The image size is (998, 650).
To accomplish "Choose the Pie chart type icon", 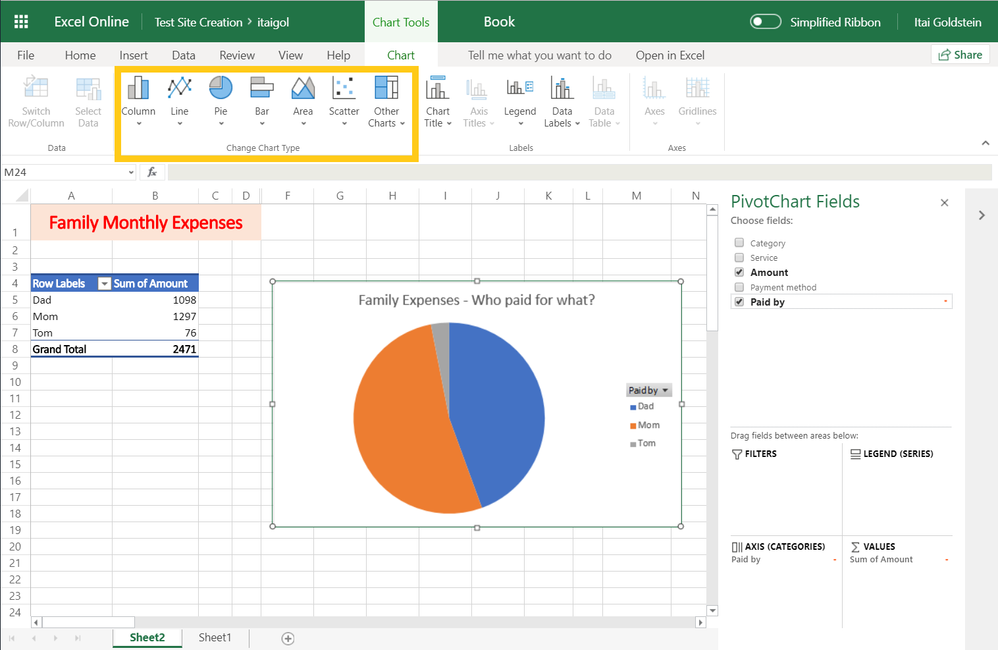I will click(x=220, y=90).
